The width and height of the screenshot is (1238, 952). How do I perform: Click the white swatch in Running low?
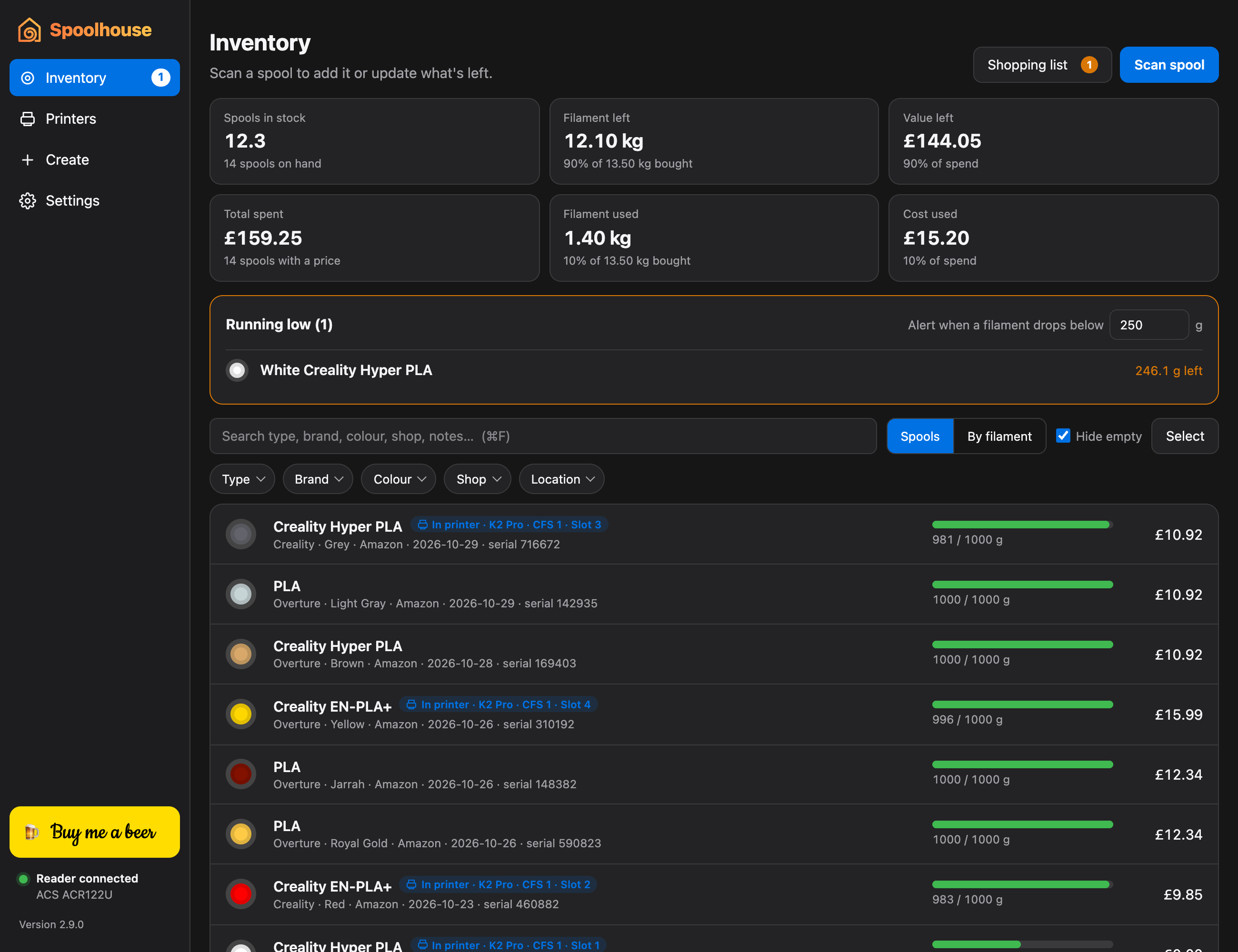click(x=237, y=371)
